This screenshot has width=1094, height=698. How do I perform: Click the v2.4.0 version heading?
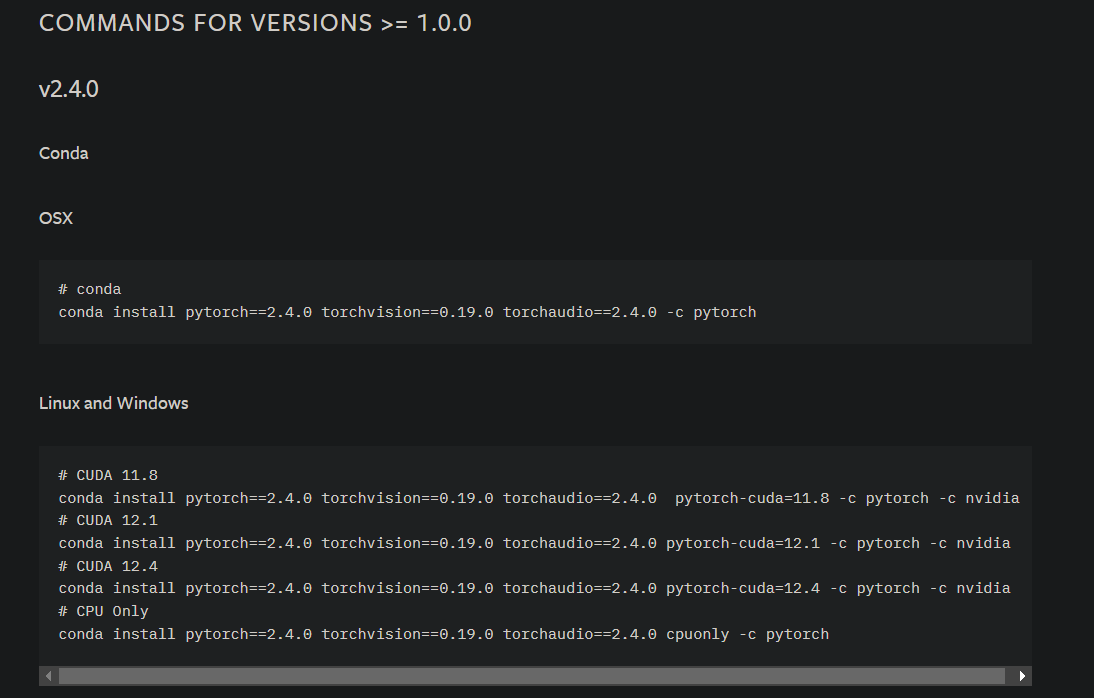tap(68, 89)
